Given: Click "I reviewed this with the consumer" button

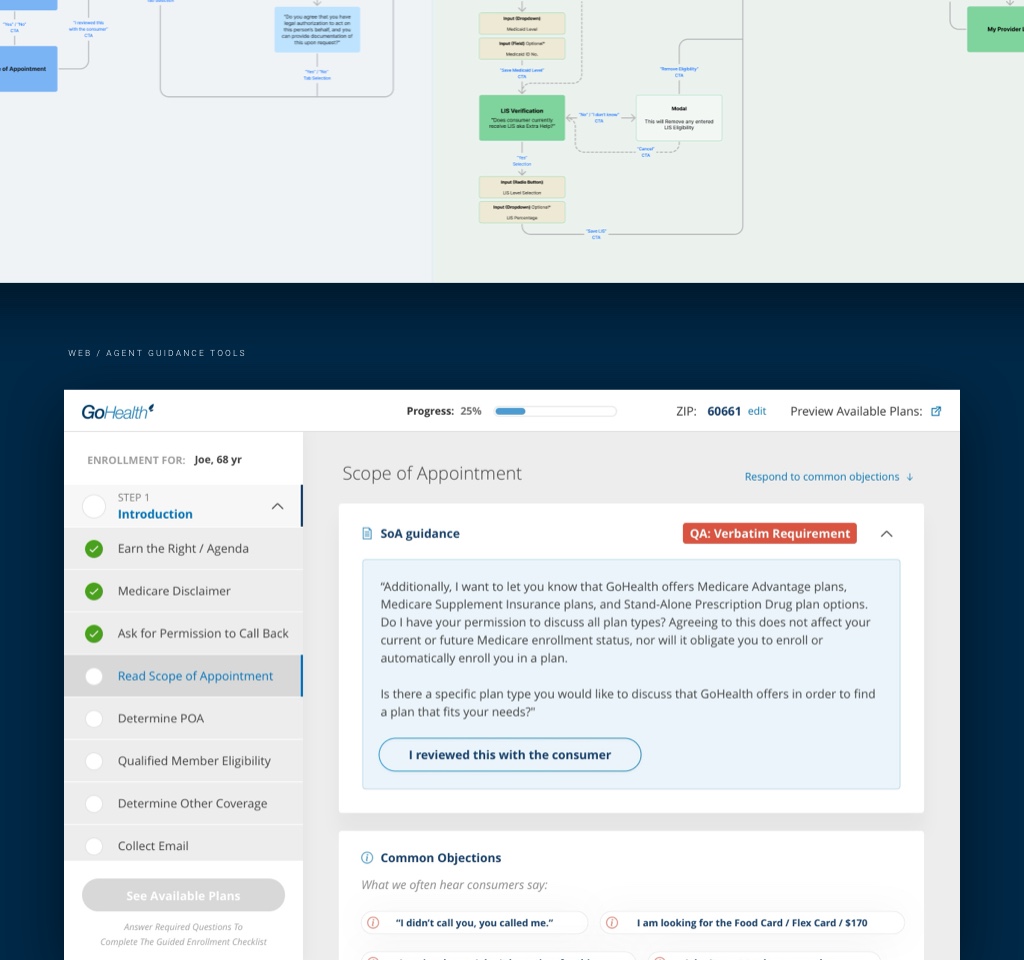Looking at the screenshot, I should pyautogui.click(x=509, y=755).
